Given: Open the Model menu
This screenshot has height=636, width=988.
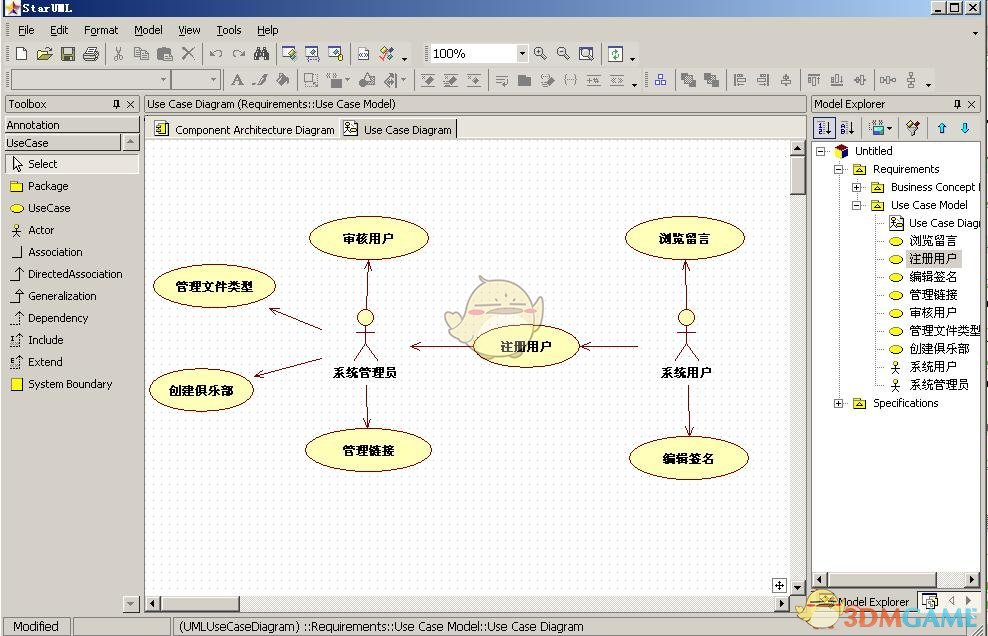Looking at the screenshot, I should coord(147,30).
